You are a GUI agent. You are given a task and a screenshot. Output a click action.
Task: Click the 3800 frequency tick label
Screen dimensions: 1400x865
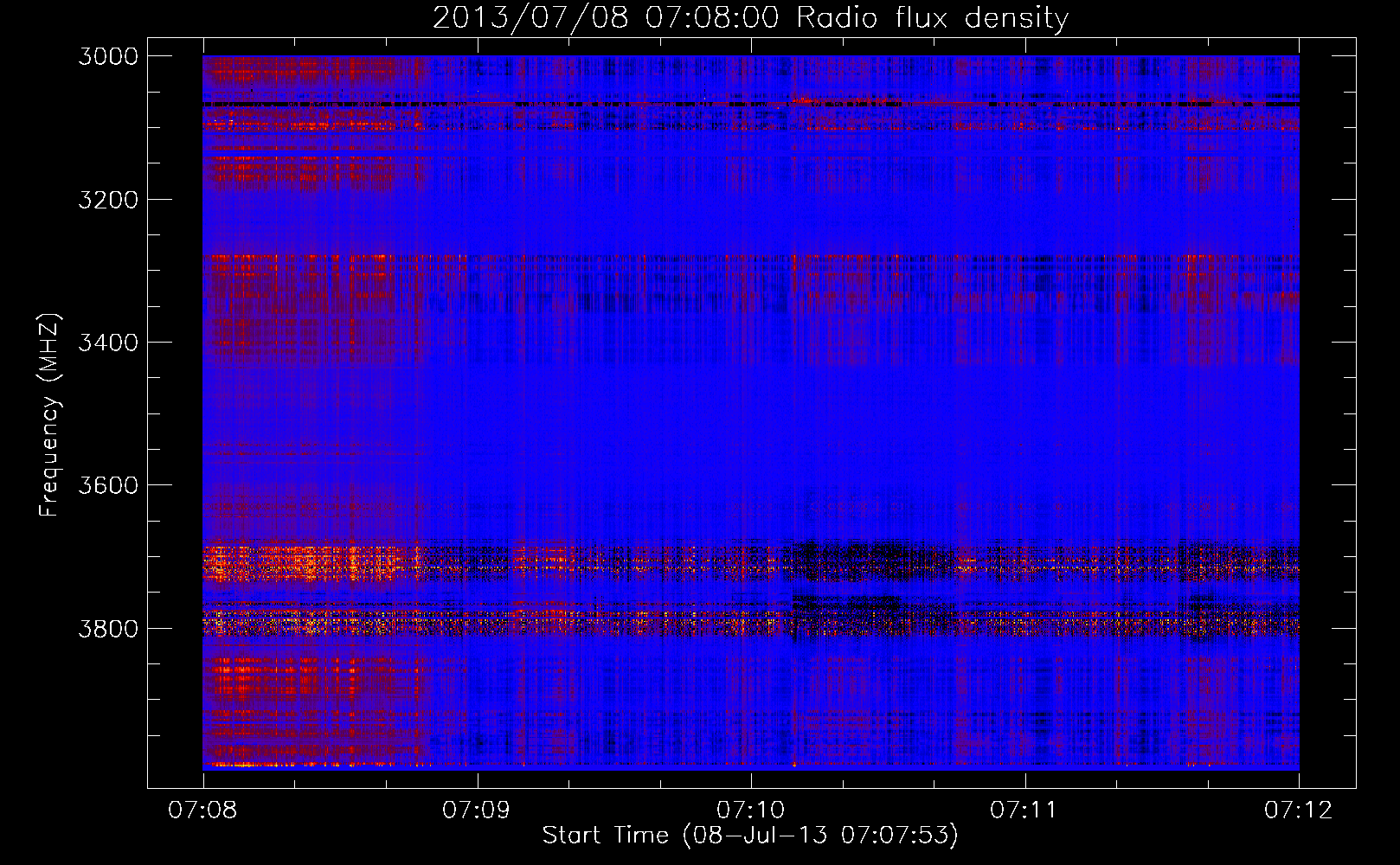(x=108, y=628)
